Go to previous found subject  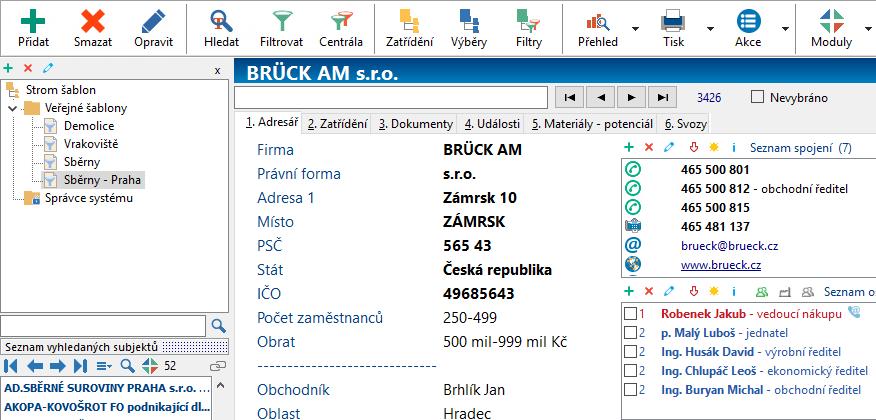pos(35,366)
